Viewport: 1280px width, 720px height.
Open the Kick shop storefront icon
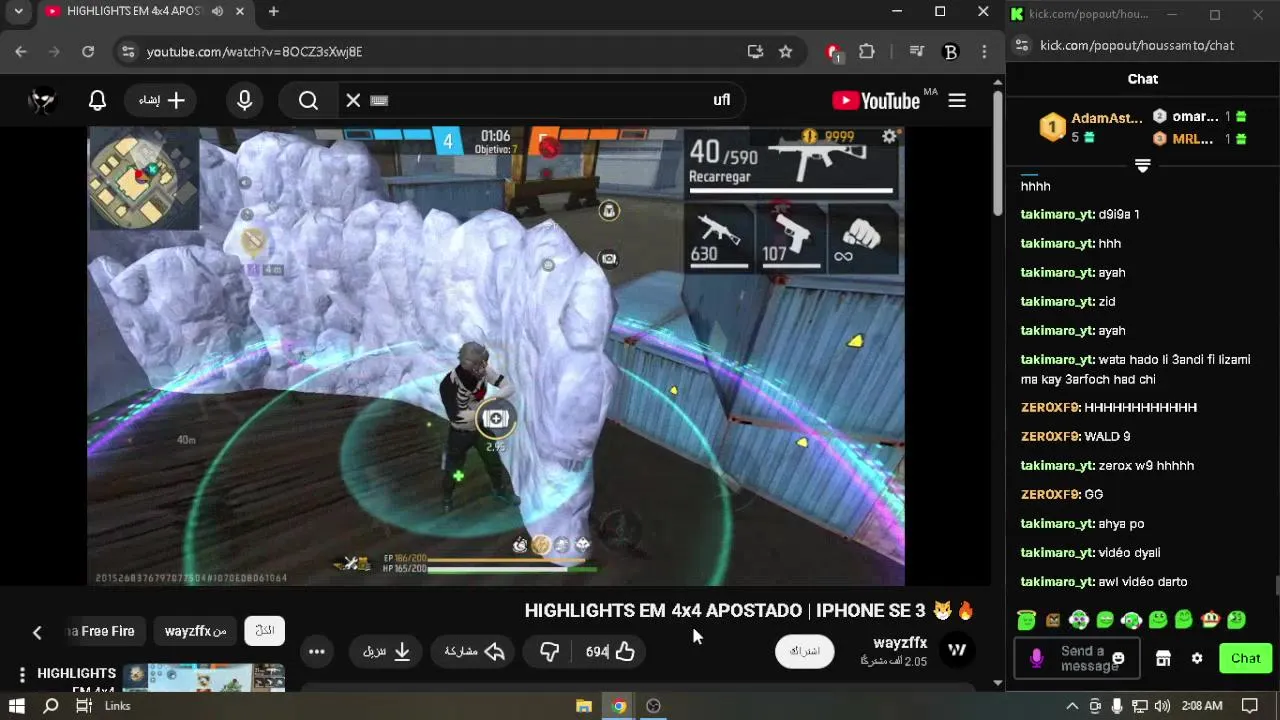coord(1163,658)
